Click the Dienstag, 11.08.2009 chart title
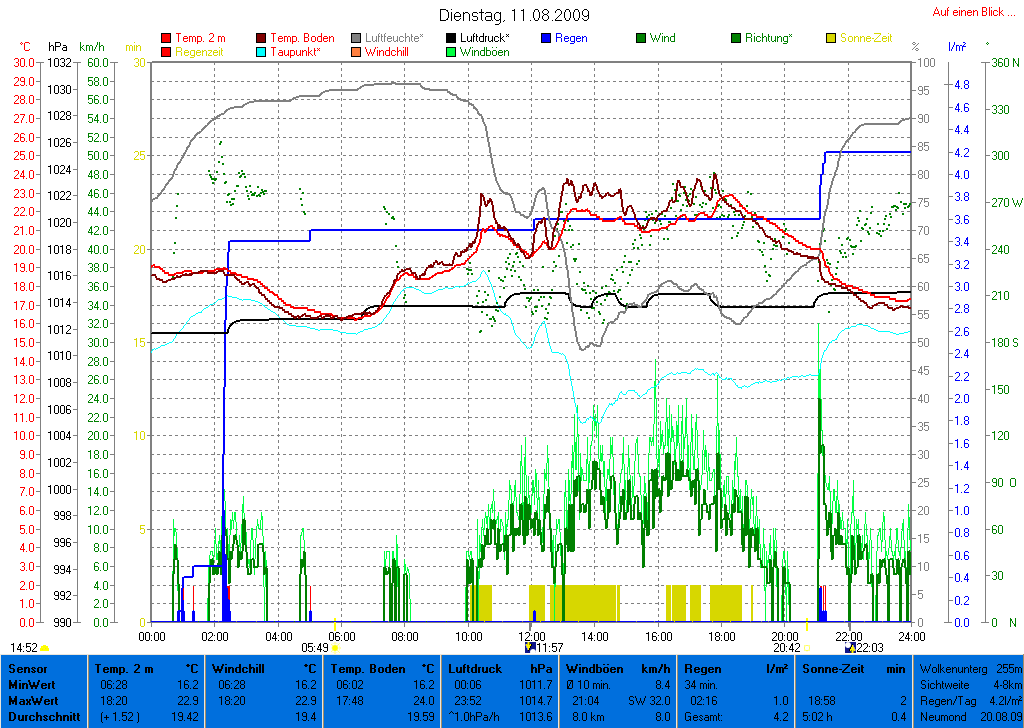The height and width of the screenshot is (728, 1024). pyautogui.click(x=514, y=16)
